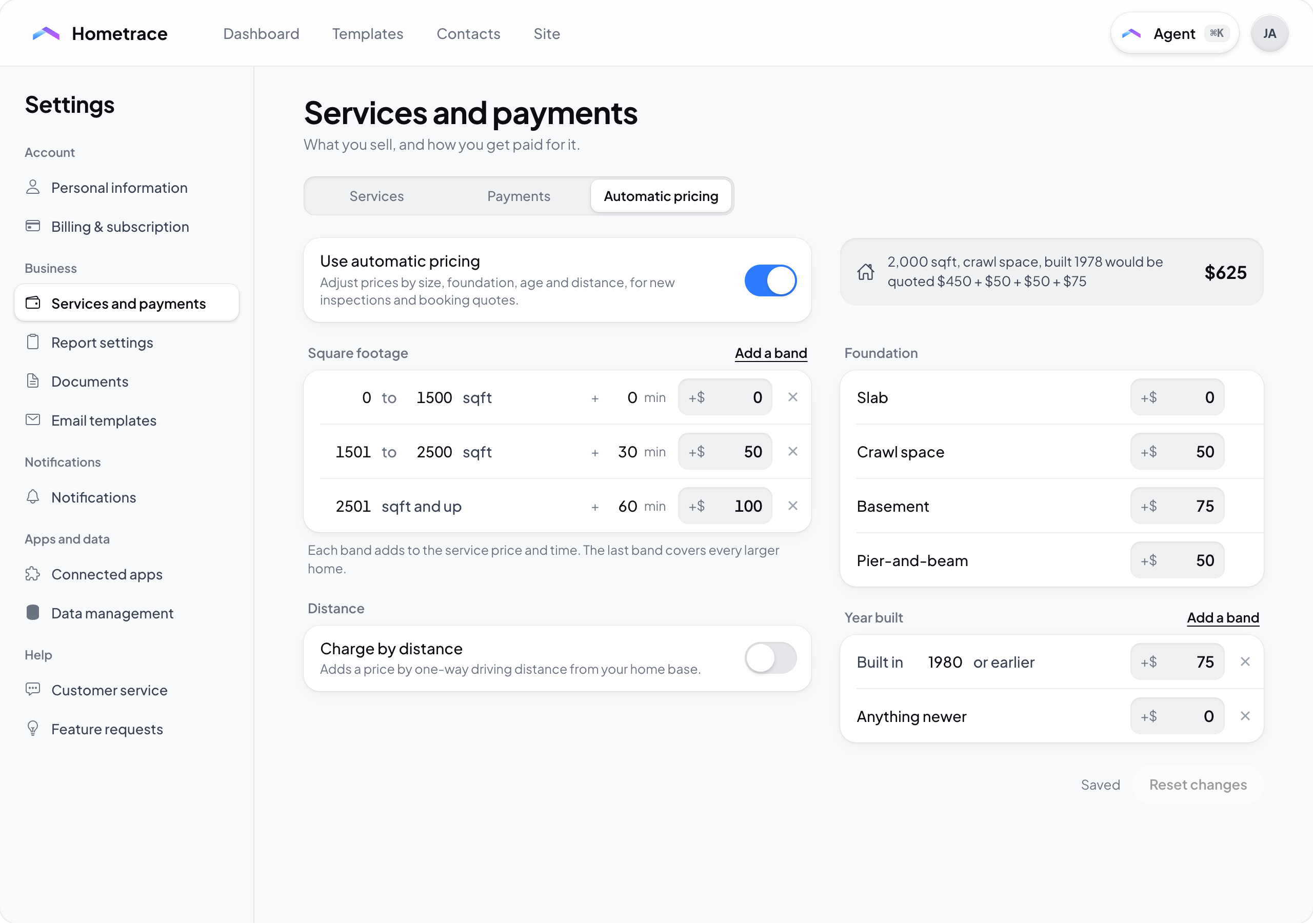The height and width of the screenshot is (924, 1313).
Task: Click the Report settings clipboard icon
Action: 33,342
